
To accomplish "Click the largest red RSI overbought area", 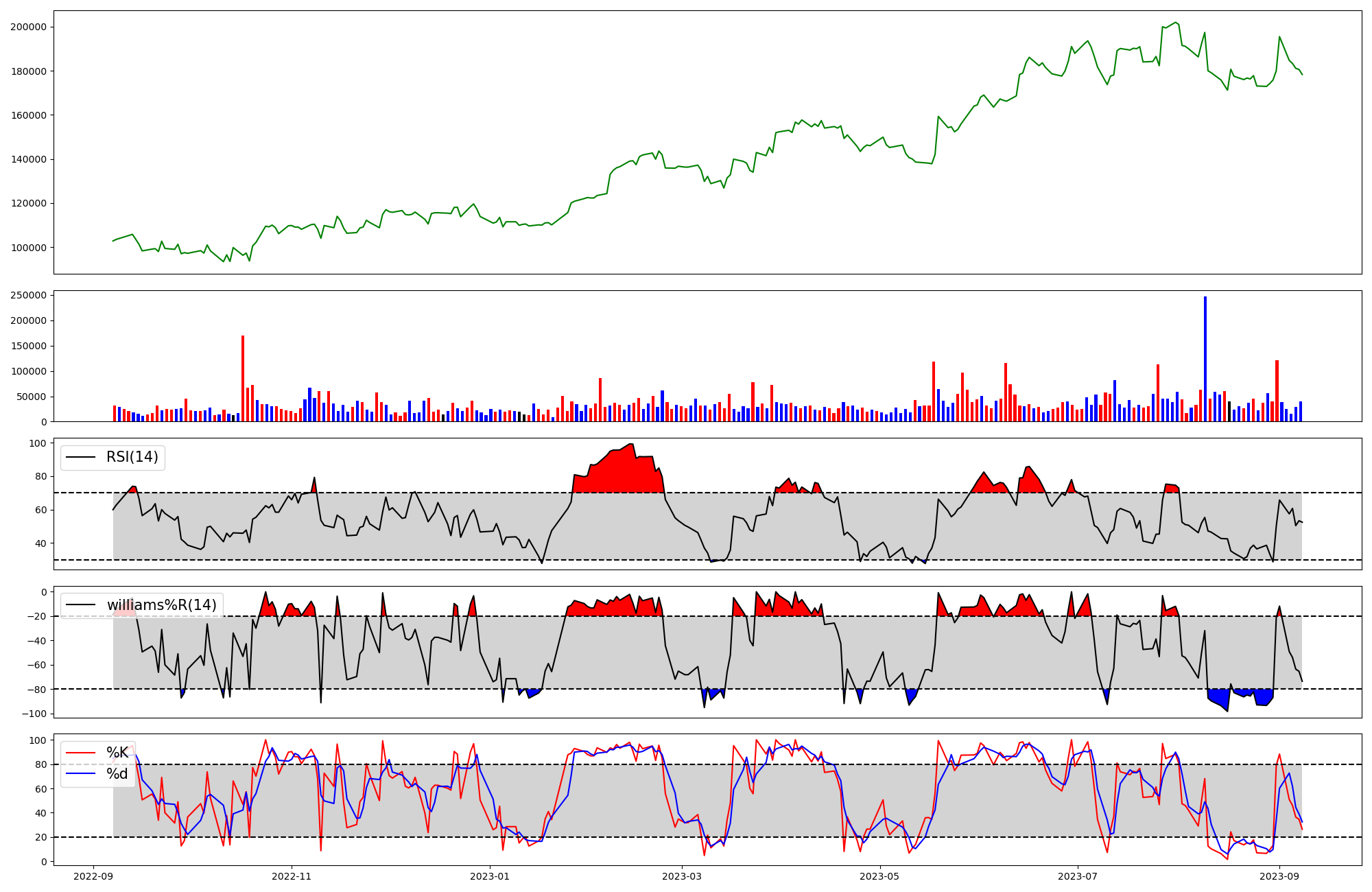I will [621, 473].
